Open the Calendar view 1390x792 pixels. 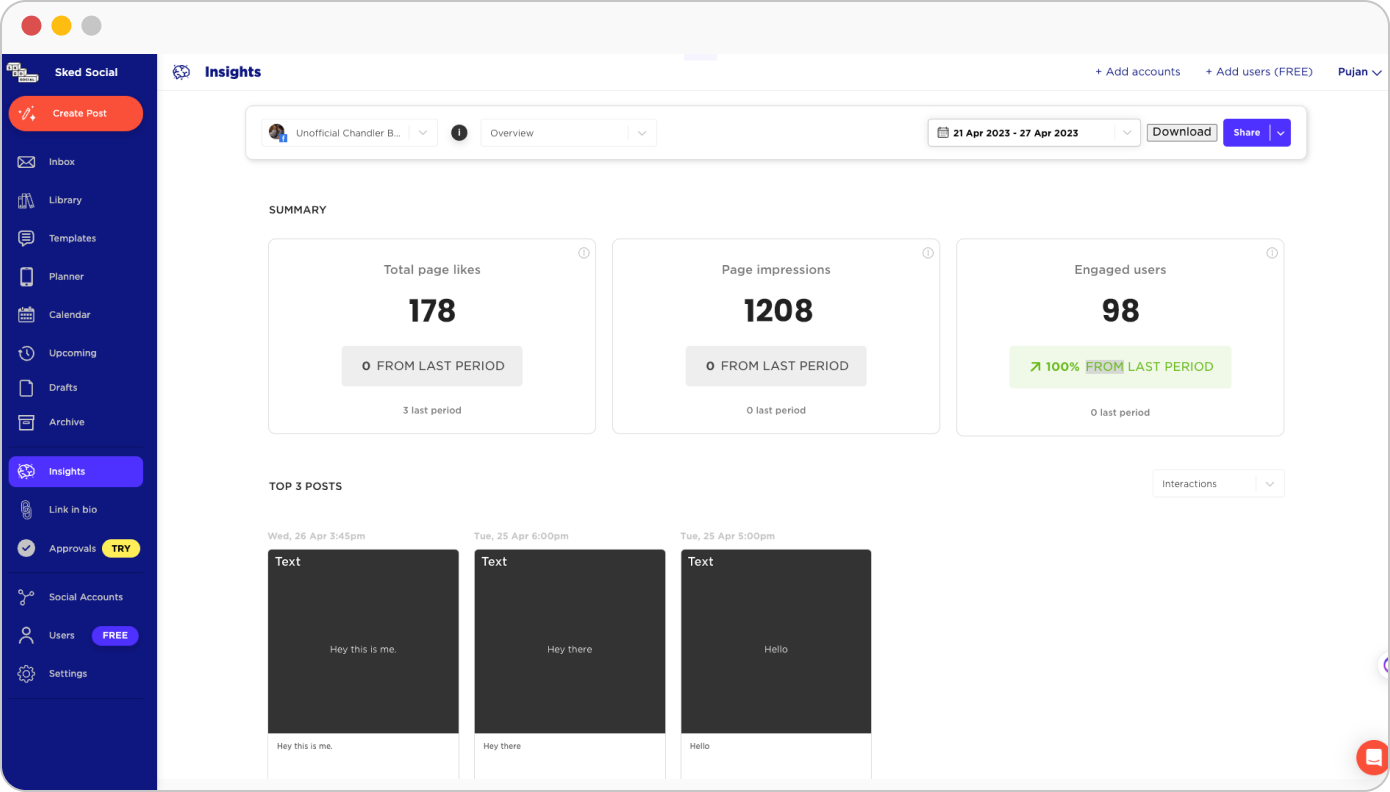click(69, 314)
